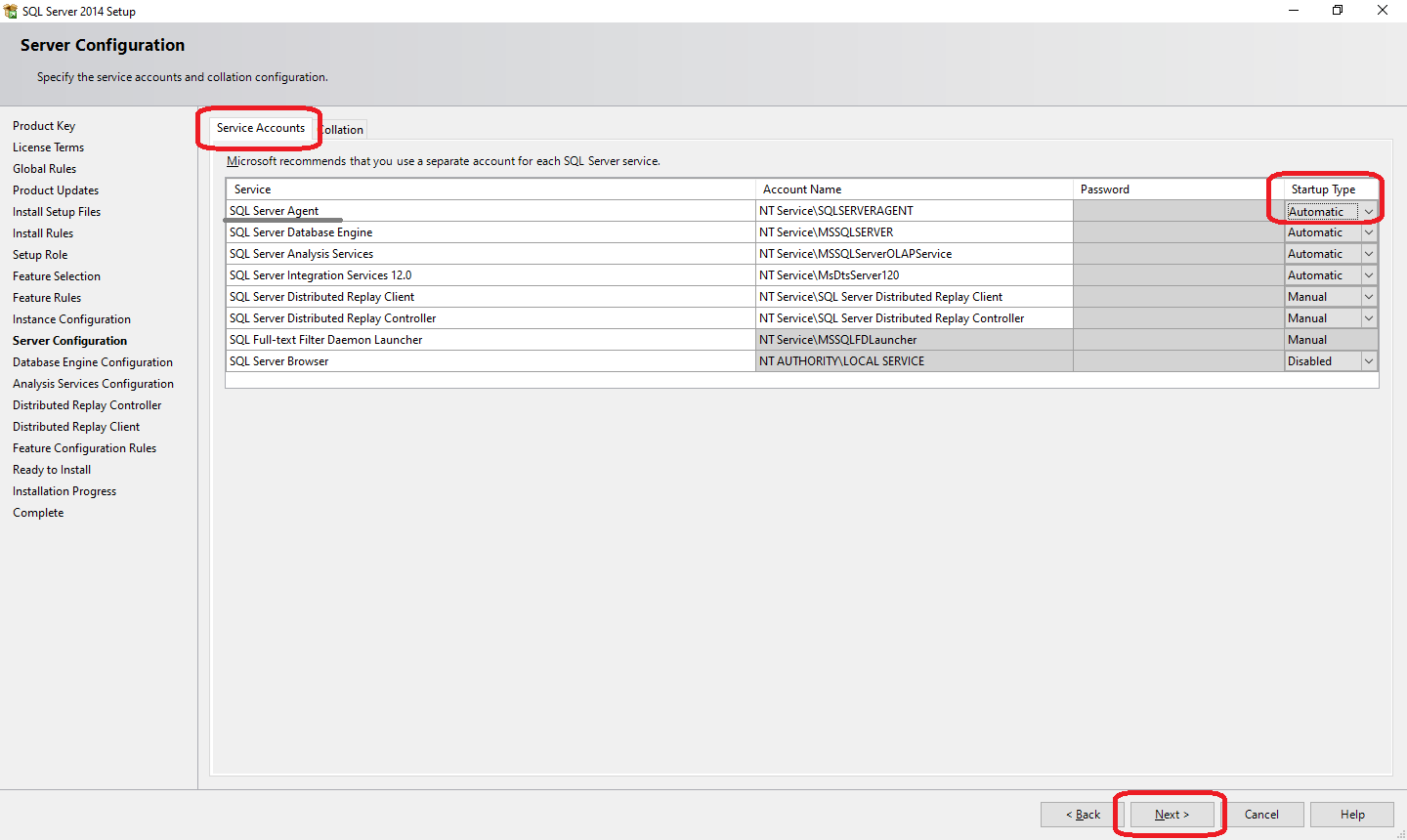The width and height of the screenshot is (1407, 840).
Task: Click Install Setup Files step in sidebar
Action: coord(57,212)
